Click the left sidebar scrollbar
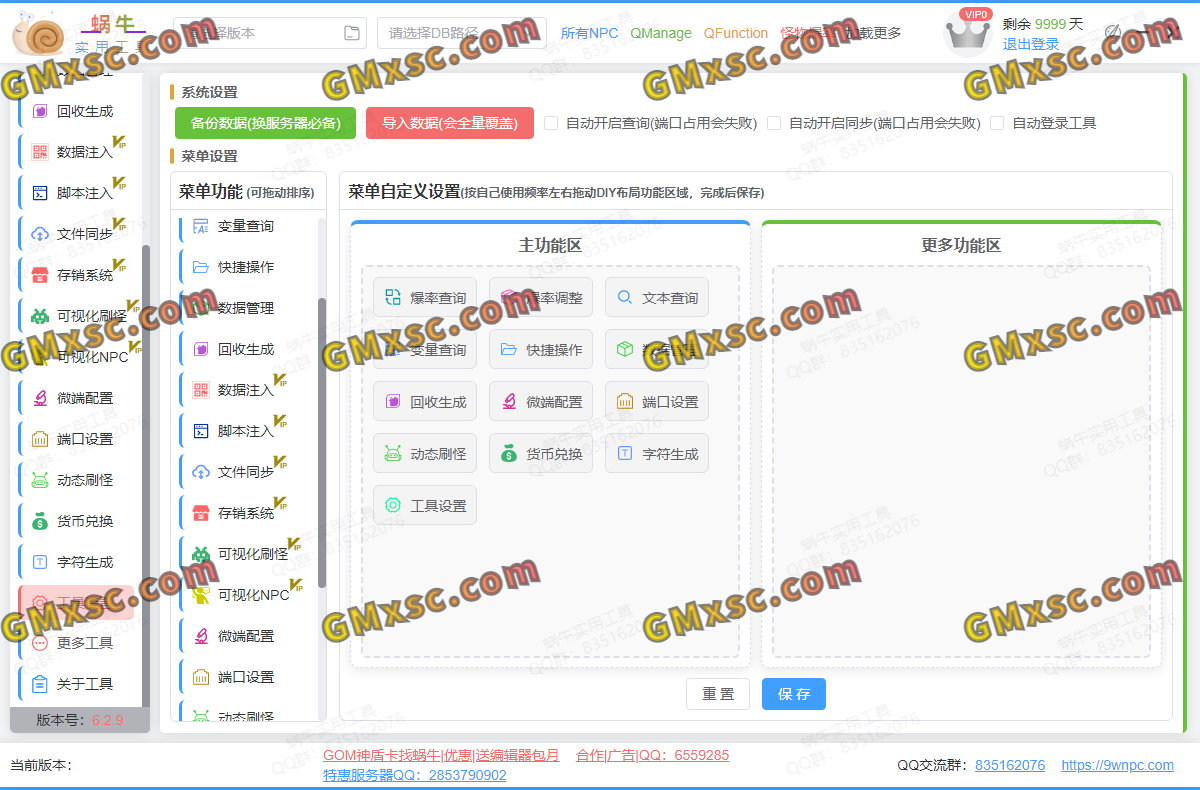The width and height of the screenshot is (1200, 790). point(146,475)
